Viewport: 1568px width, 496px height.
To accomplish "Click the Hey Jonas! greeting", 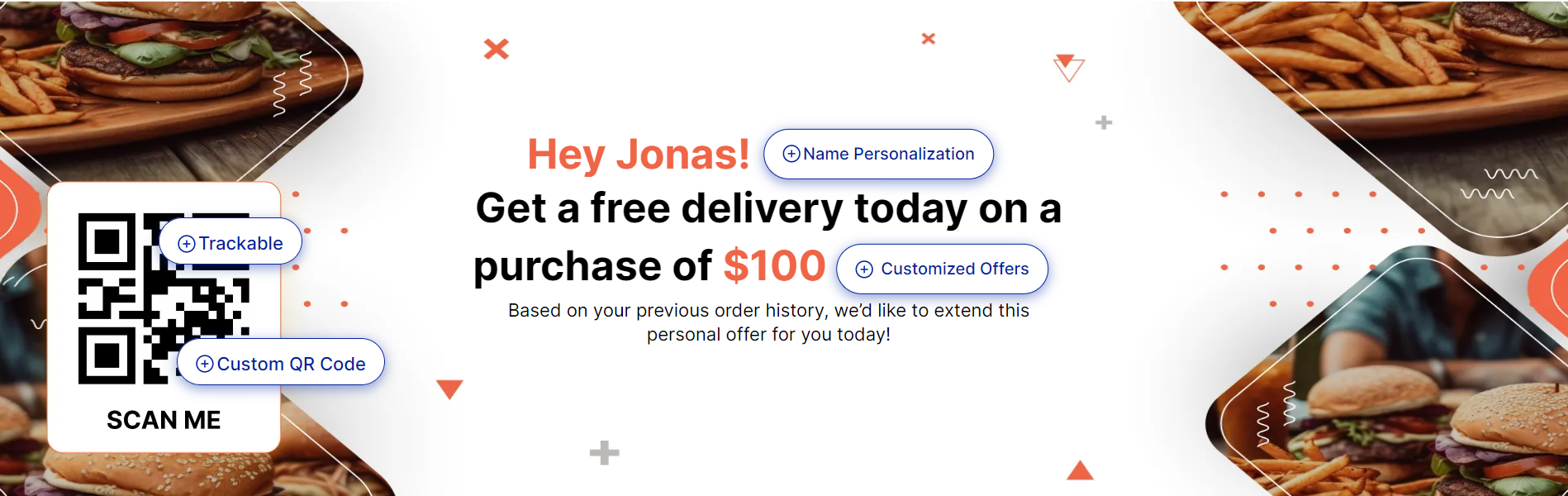I will click(x=638, y=155).
